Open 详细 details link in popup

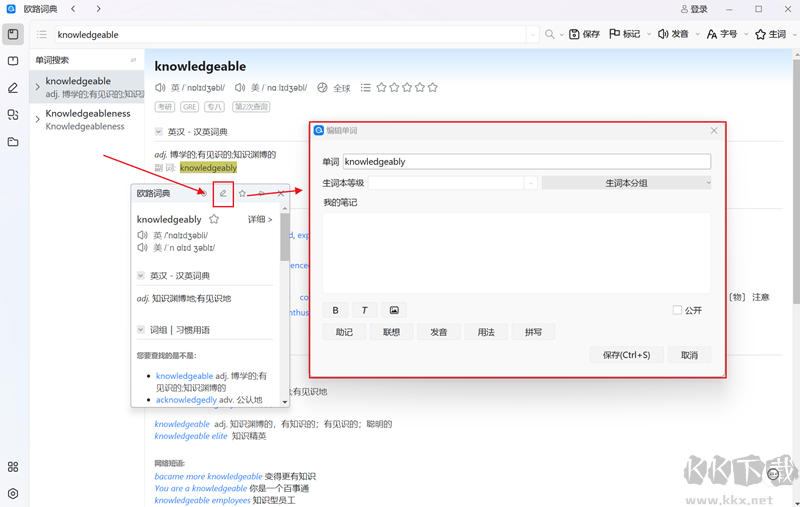point(260,219)
